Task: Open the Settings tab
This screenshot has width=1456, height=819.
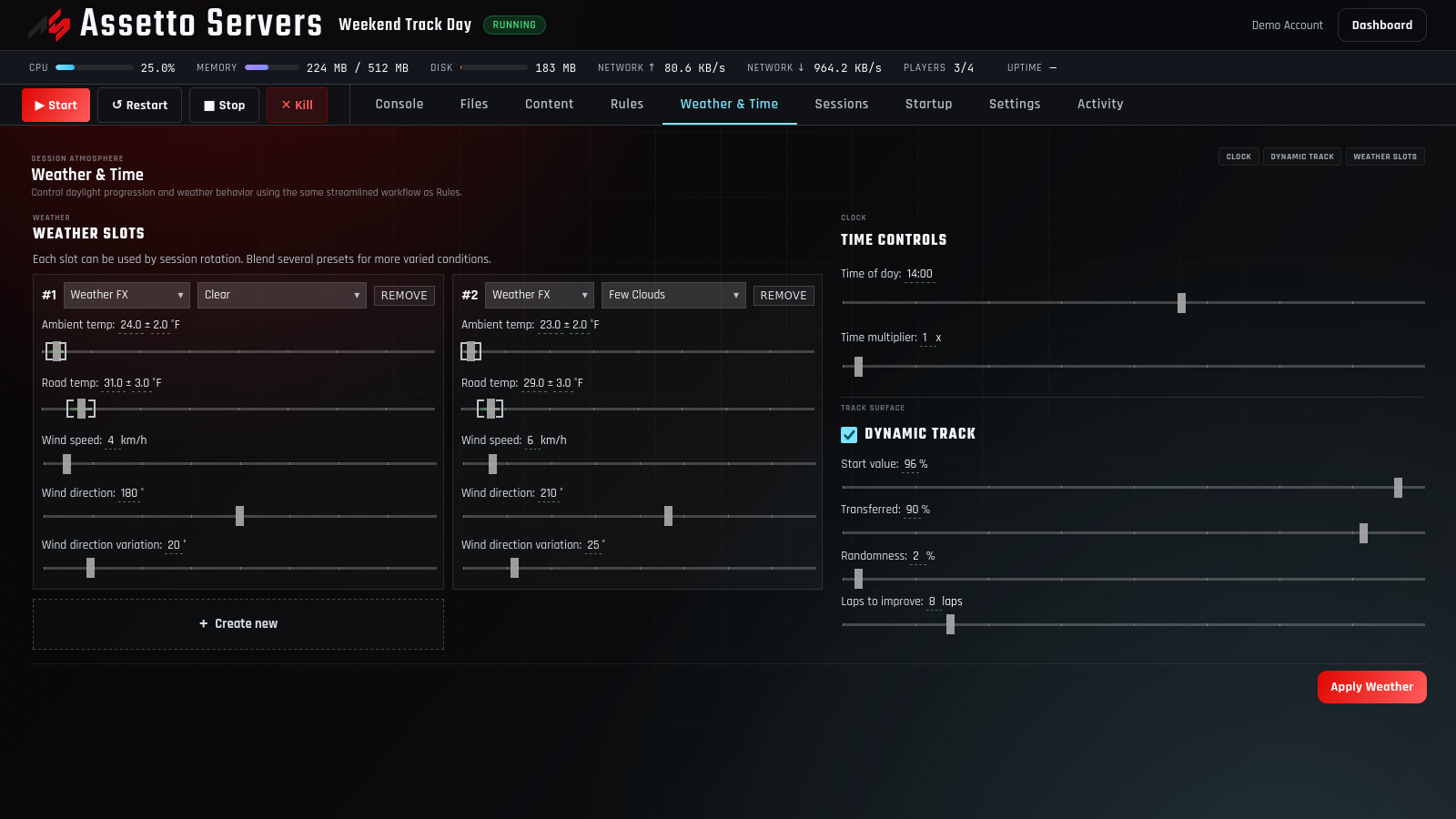Action: pyautogui.click(x=1015, y=105)
